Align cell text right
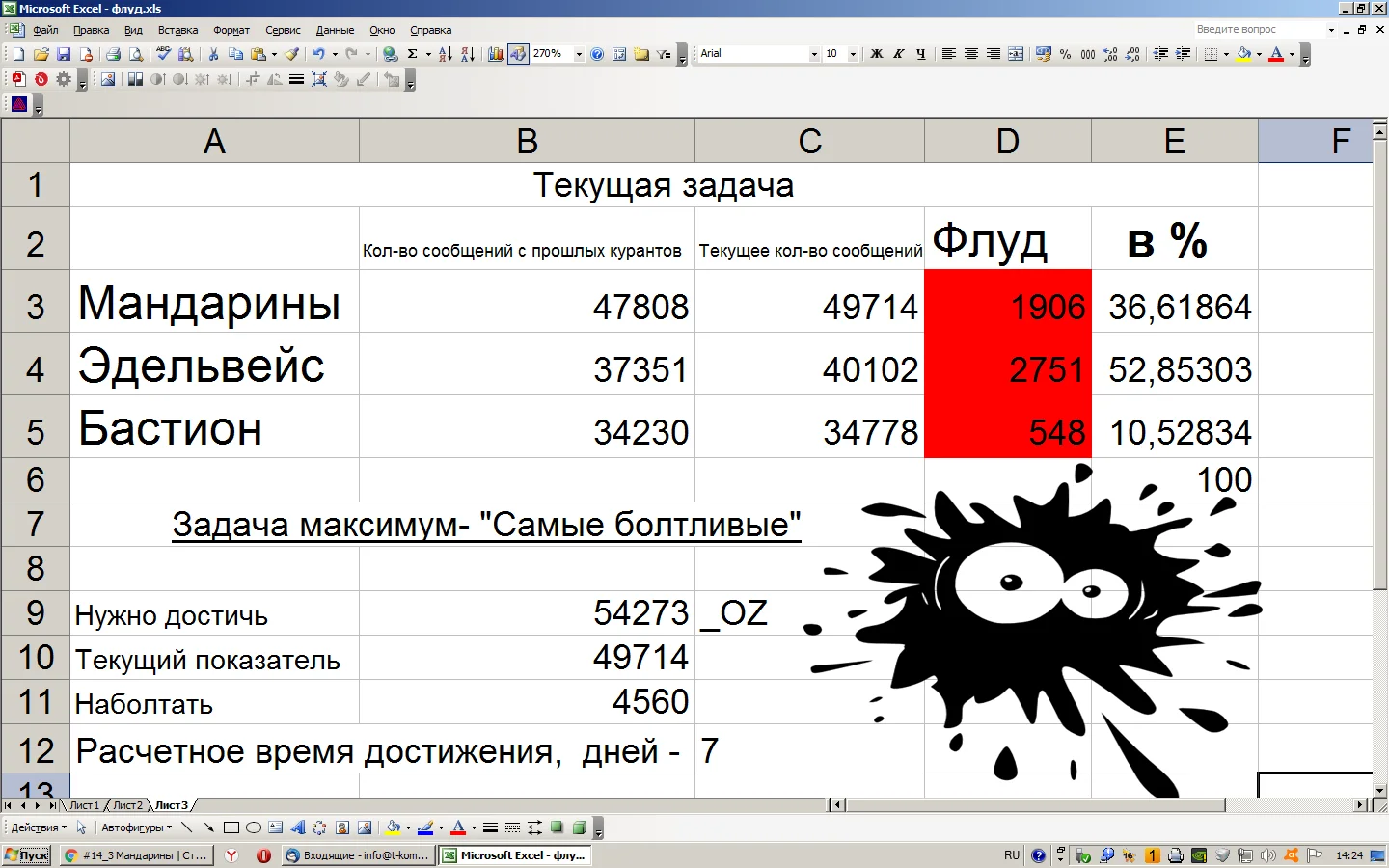The width and height of the screenshot is (1389, 868). pos(994,54)
